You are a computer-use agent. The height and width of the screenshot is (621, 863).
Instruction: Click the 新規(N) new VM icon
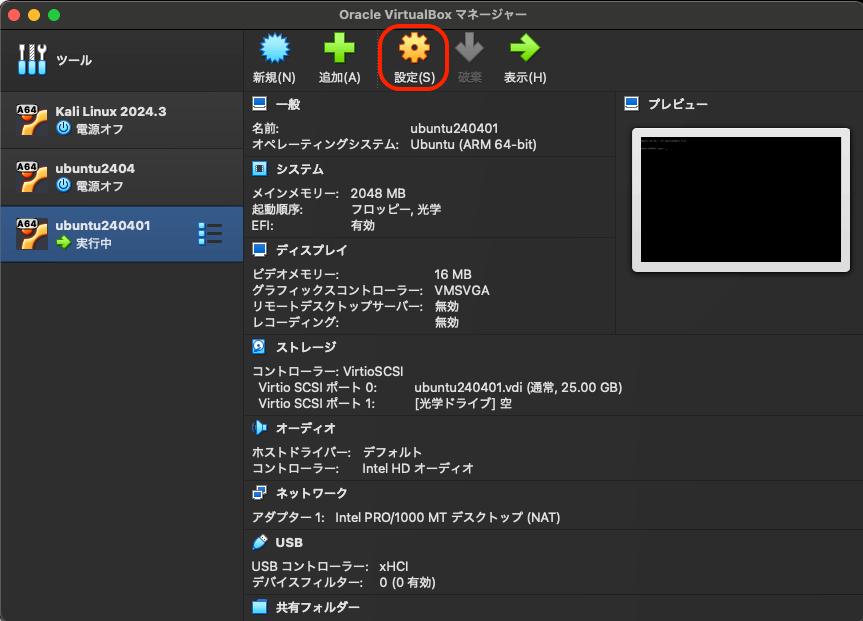point(274,48)
